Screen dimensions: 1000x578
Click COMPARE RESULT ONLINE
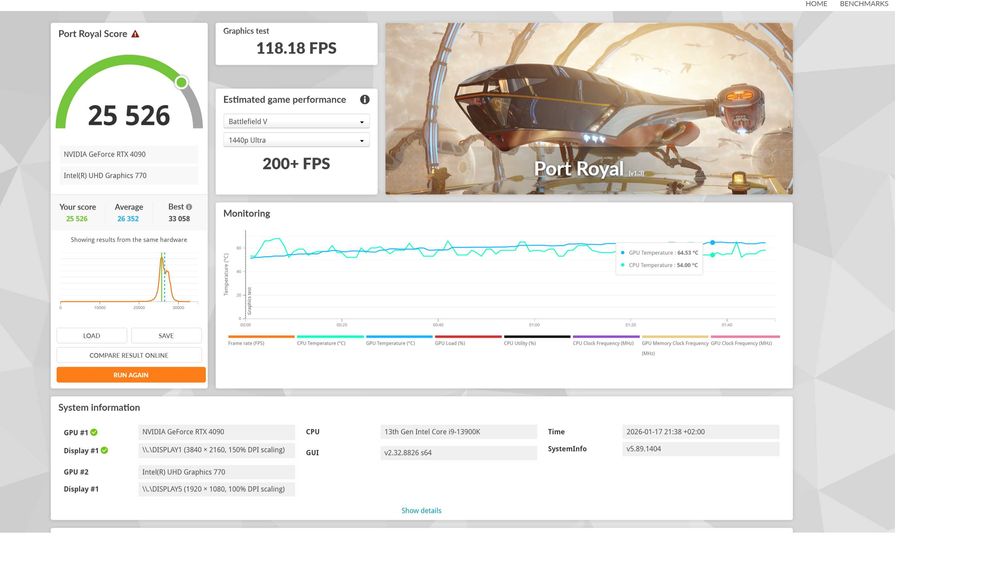pos(129,355)
